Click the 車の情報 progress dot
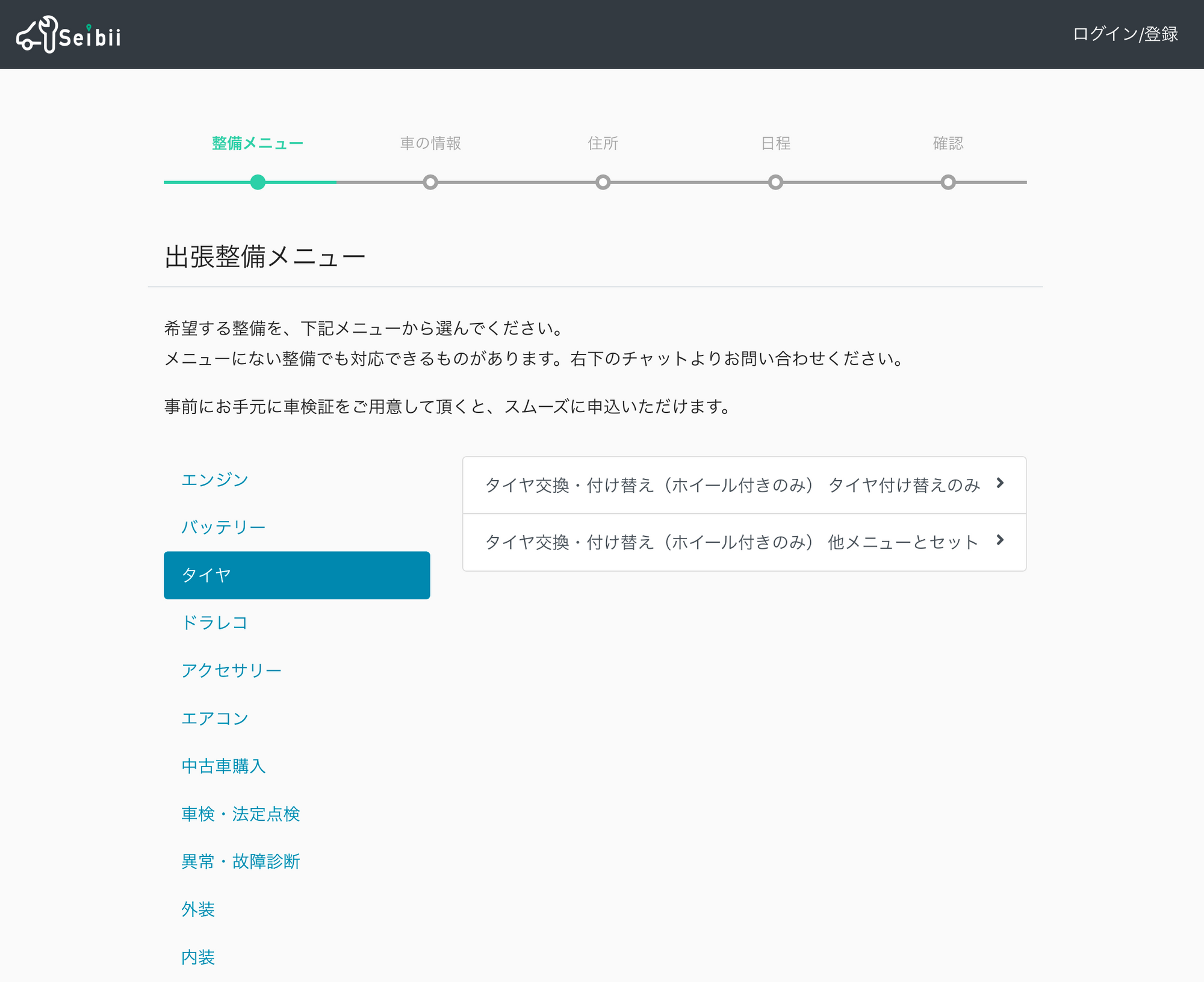 (430, 182)
